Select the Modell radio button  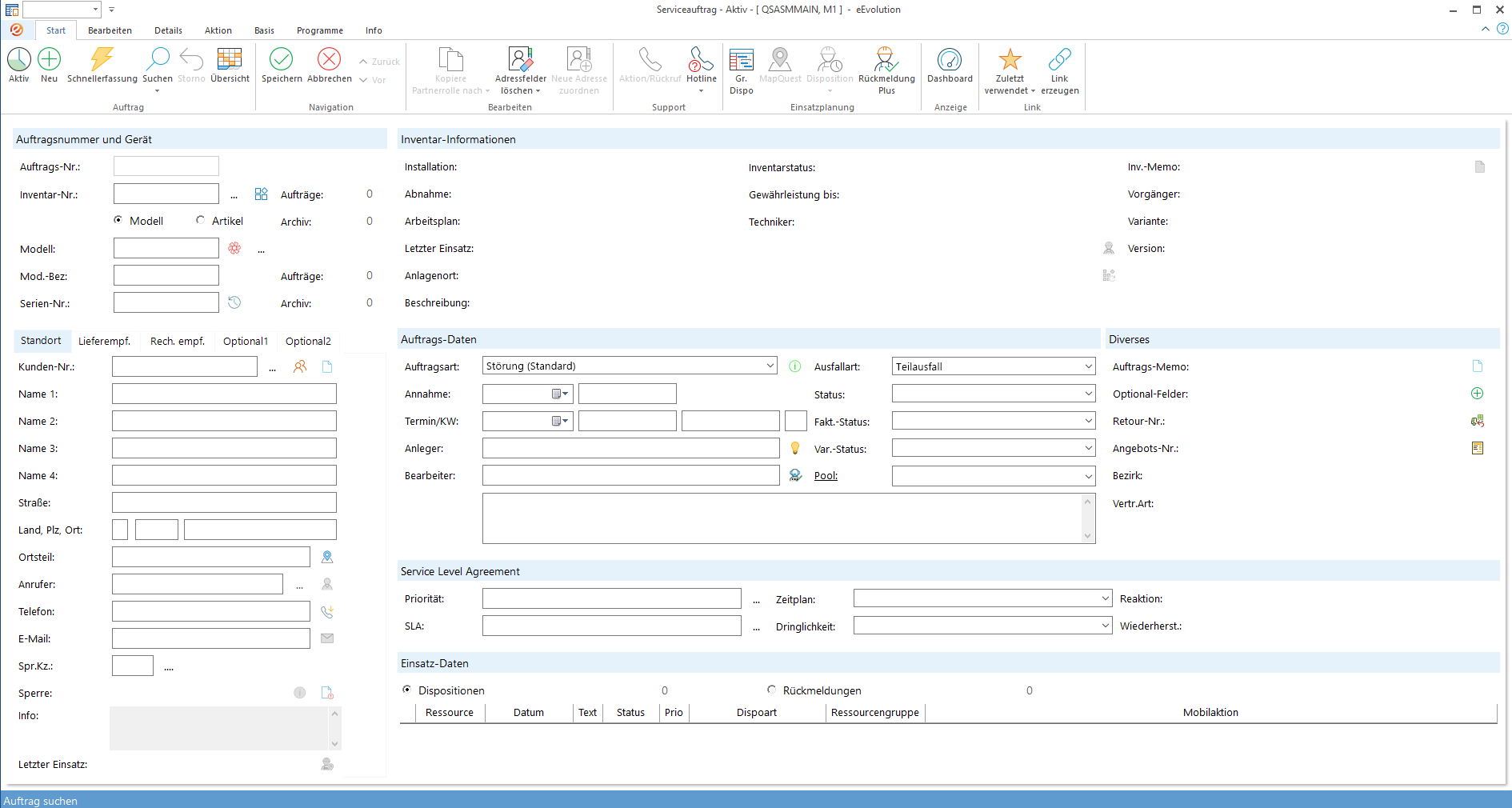118,220
